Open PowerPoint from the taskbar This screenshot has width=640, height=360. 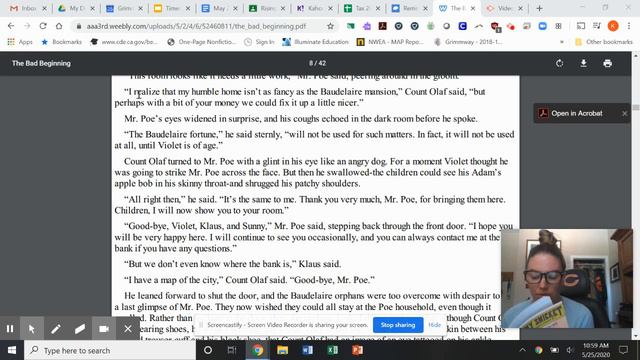click(x=357, y=350)
